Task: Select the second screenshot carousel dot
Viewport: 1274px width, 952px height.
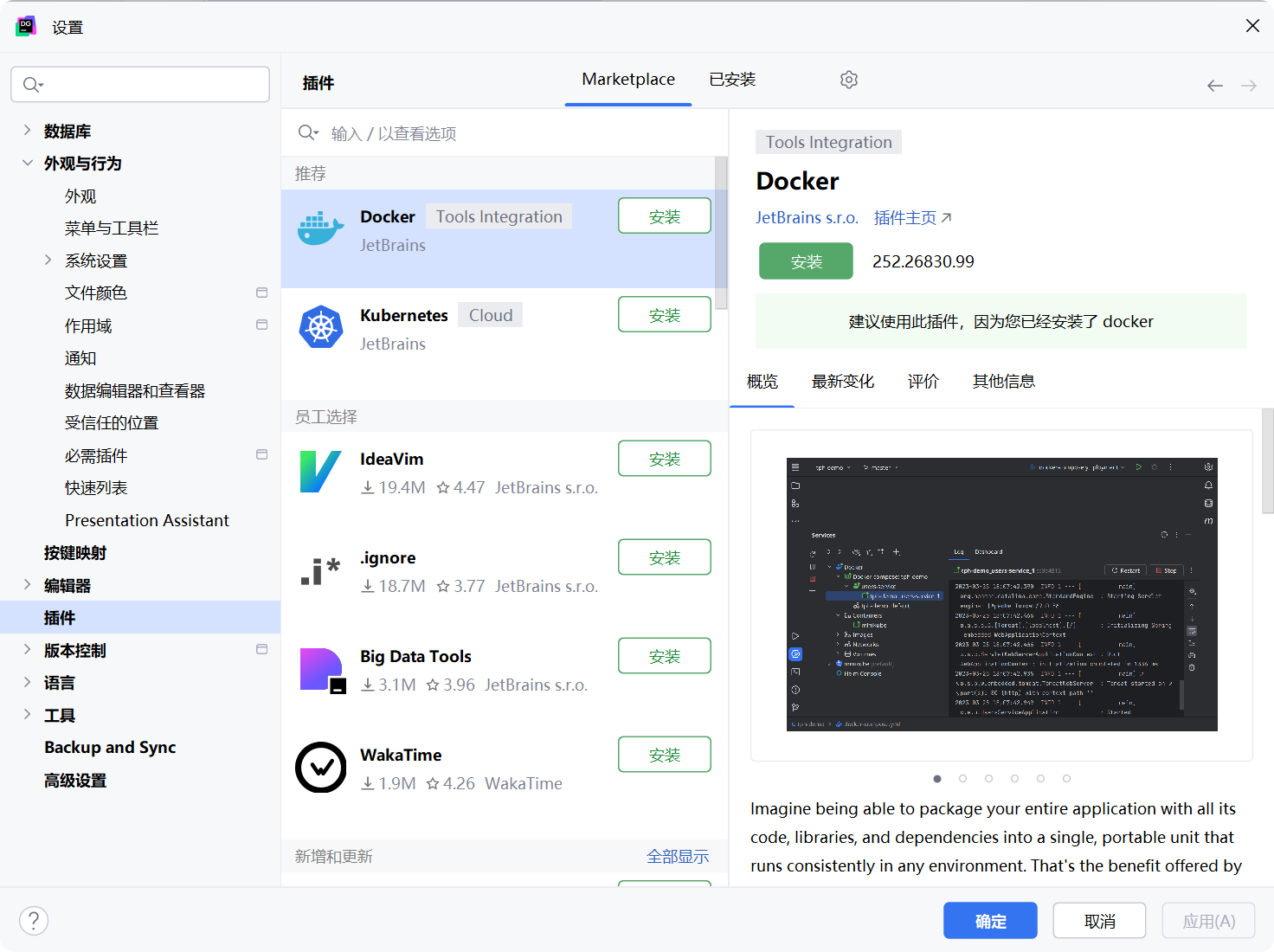Action: tap(962, 779)
